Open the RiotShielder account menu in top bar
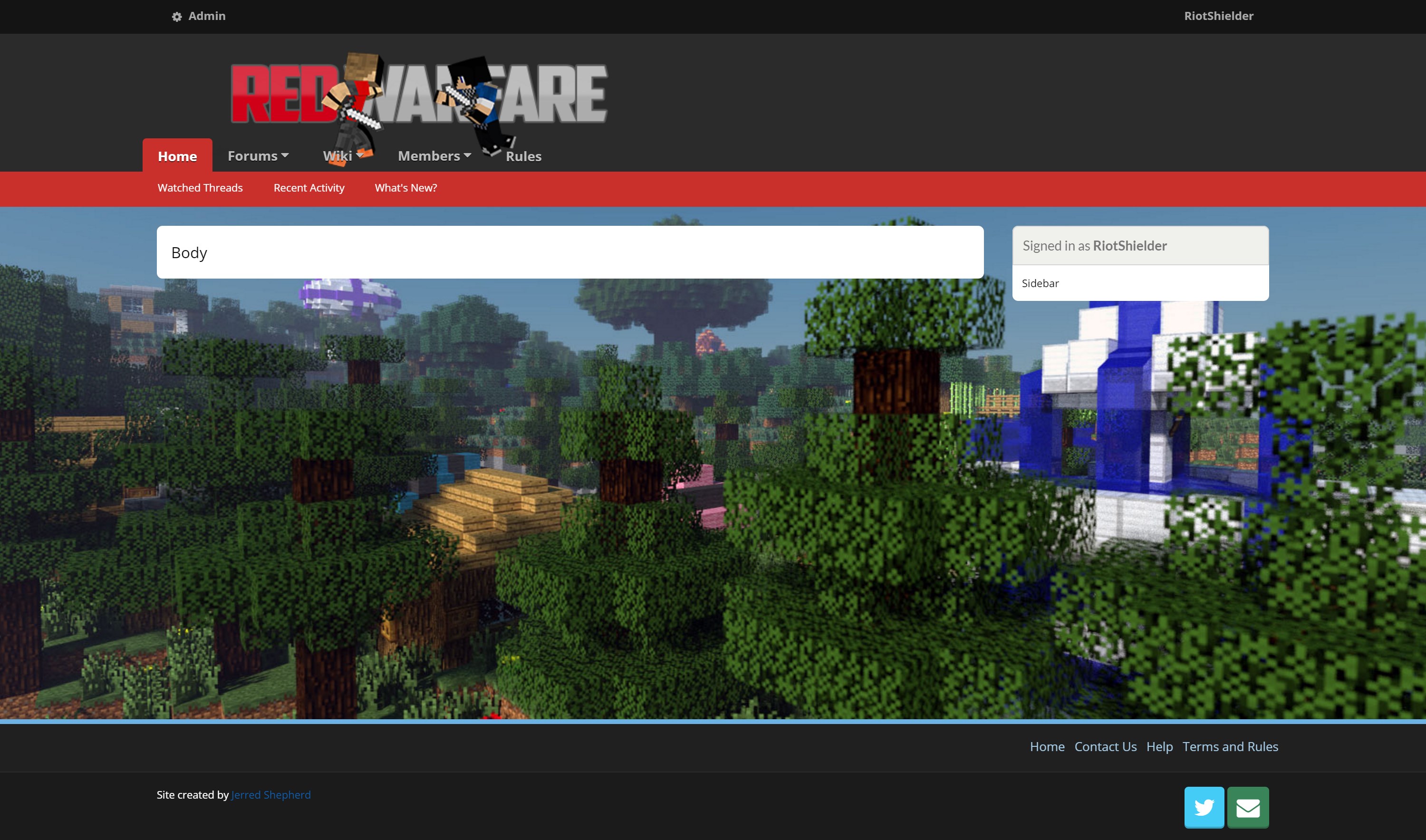The width and height of the screenshot is (1426, 840). 1218,16
